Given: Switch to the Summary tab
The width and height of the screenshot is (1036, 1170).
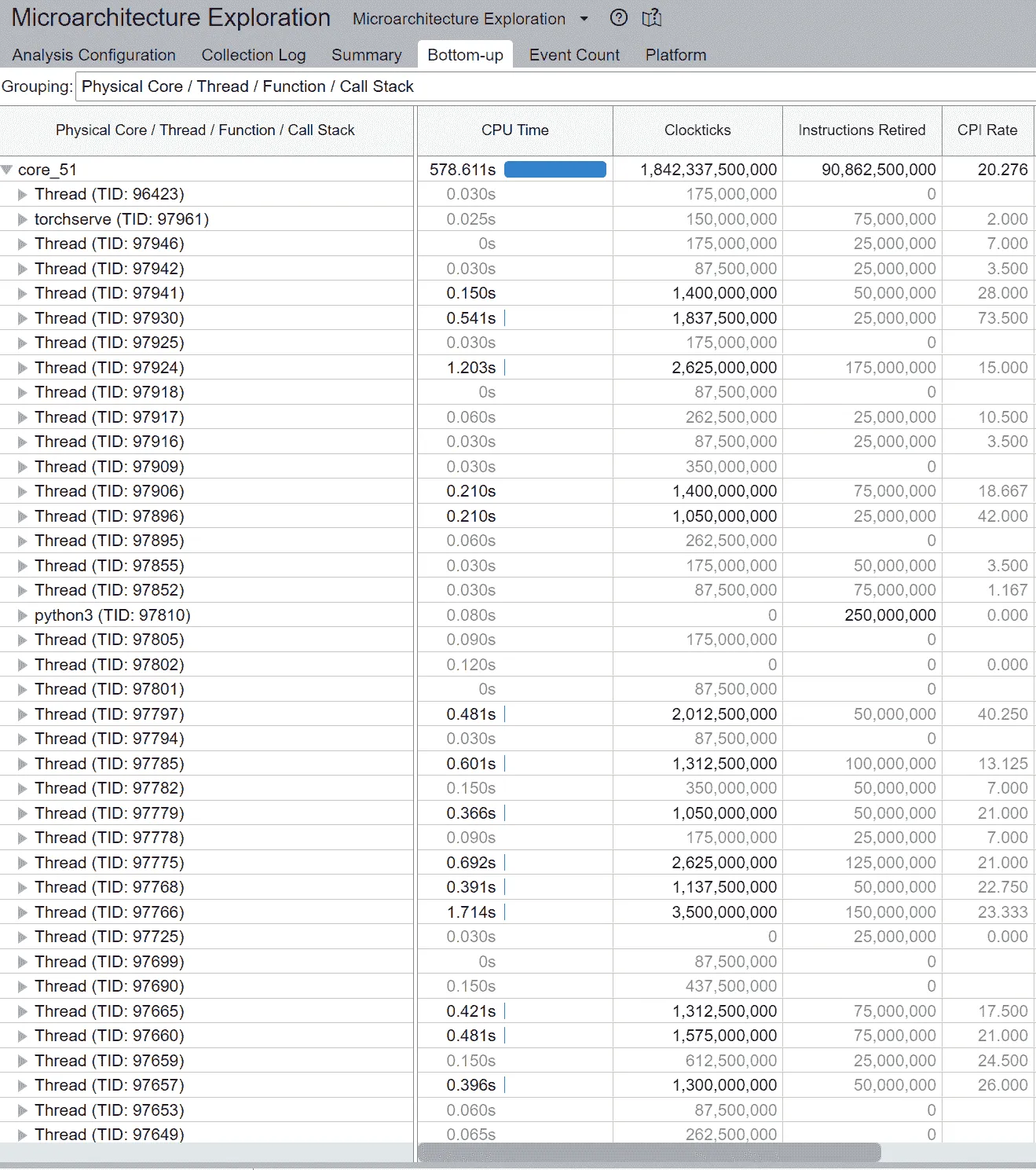Looking at the screenshot, I should coord(366,55).
